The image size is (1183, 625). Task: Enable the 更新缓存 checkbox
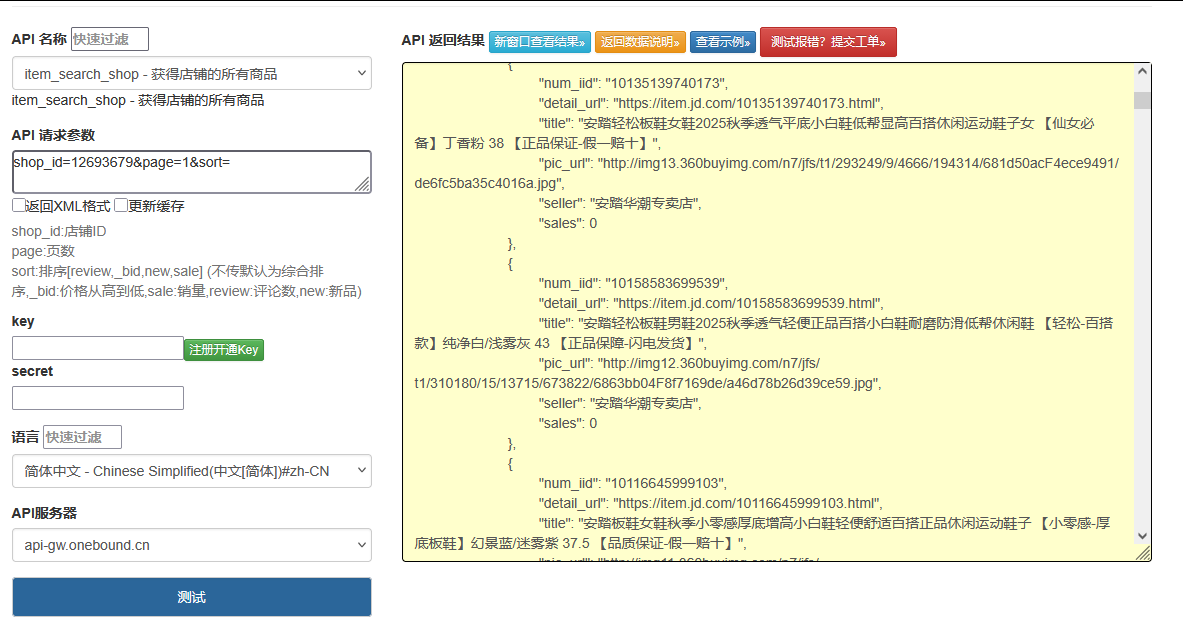click(121, 205)
